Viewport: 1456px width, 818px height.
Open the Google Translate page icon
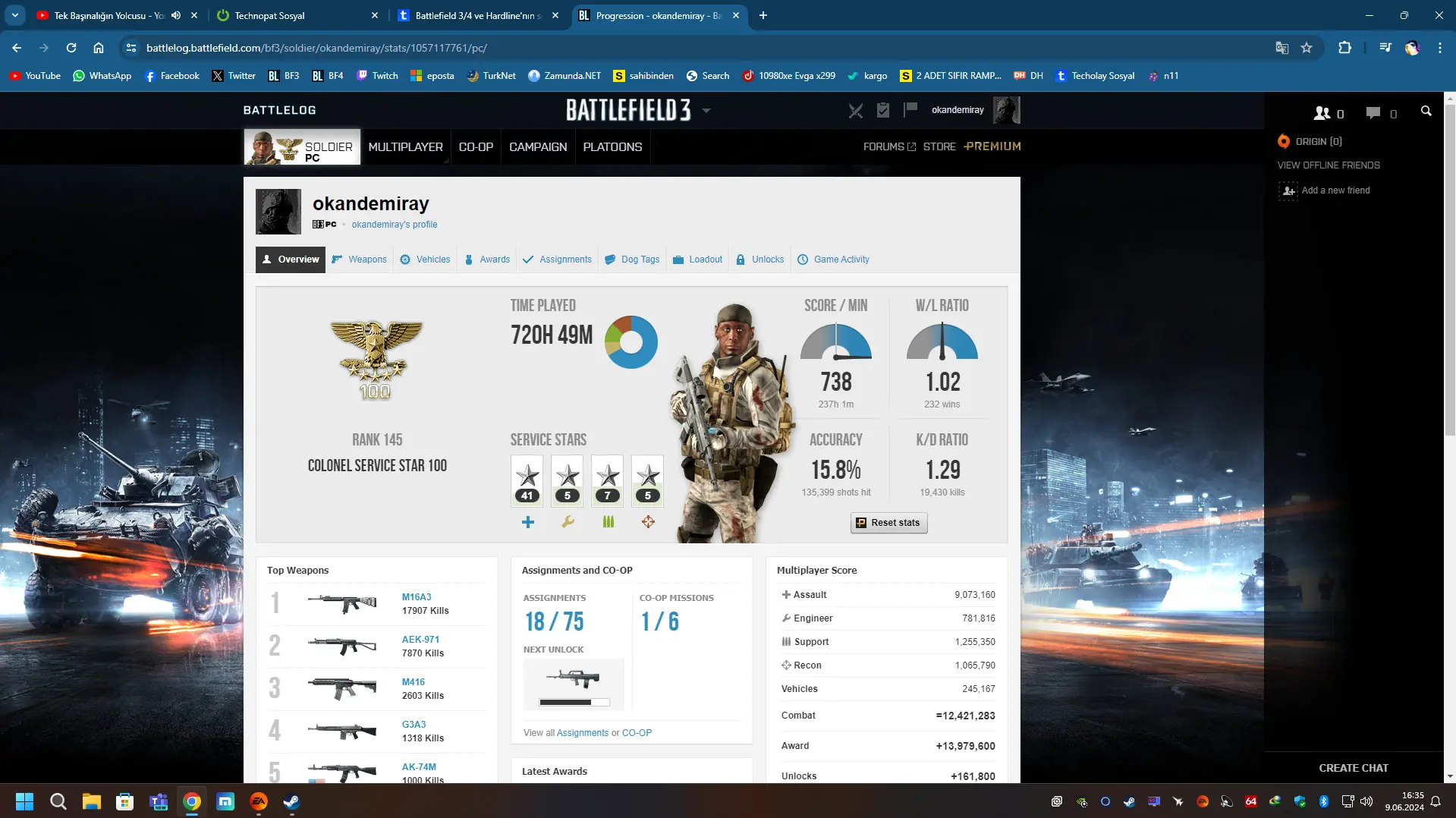(1282, 48)
